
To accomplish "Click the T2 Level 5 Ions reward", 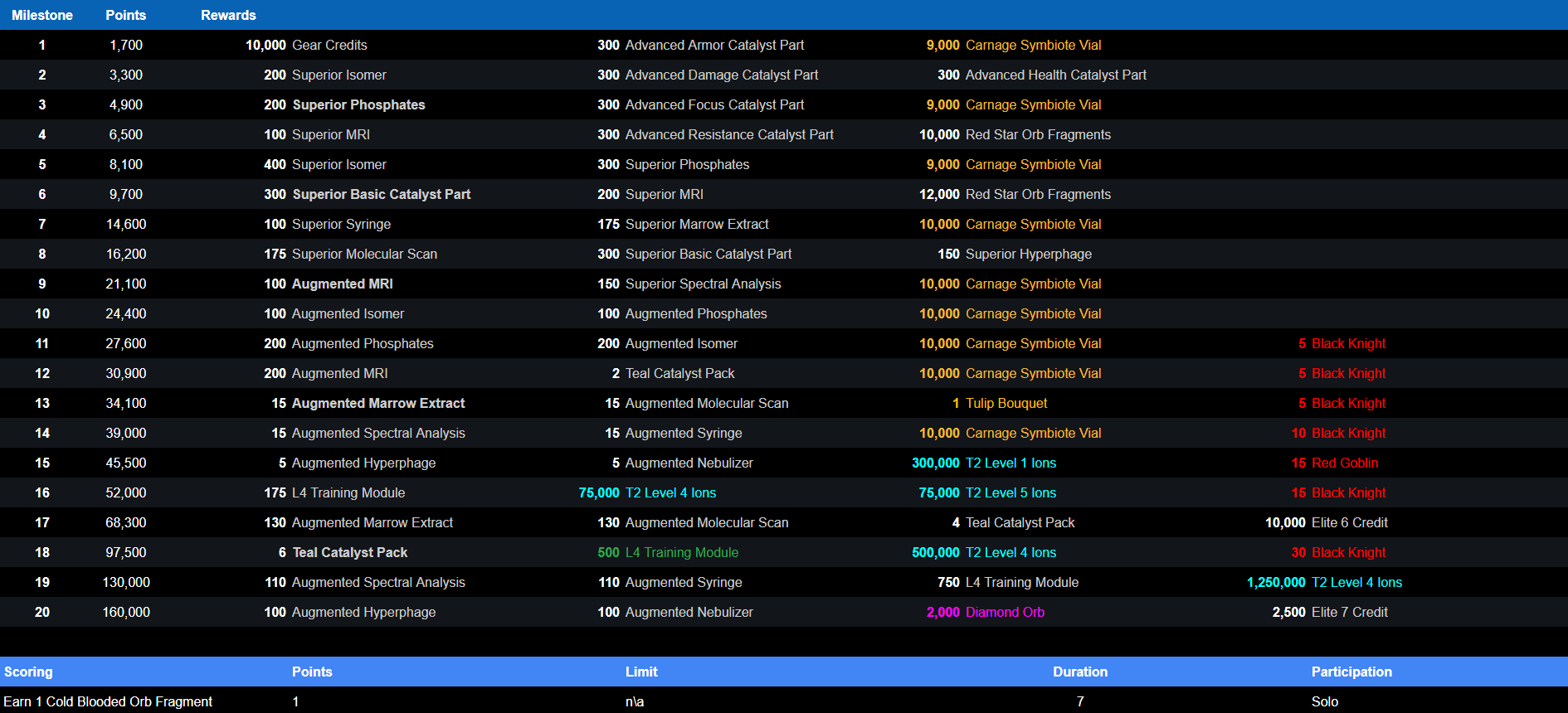I will point(1010,492).
